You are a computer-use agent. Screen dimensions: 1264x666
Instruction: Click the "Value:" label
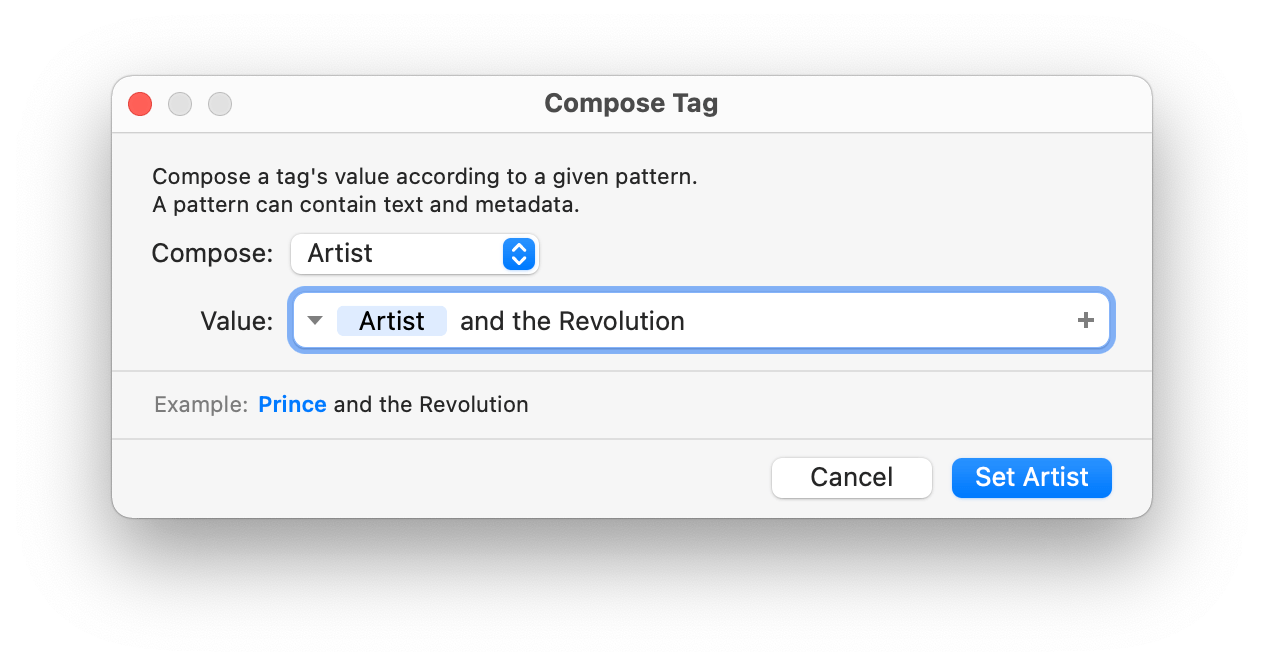click(x=237, y=321)
